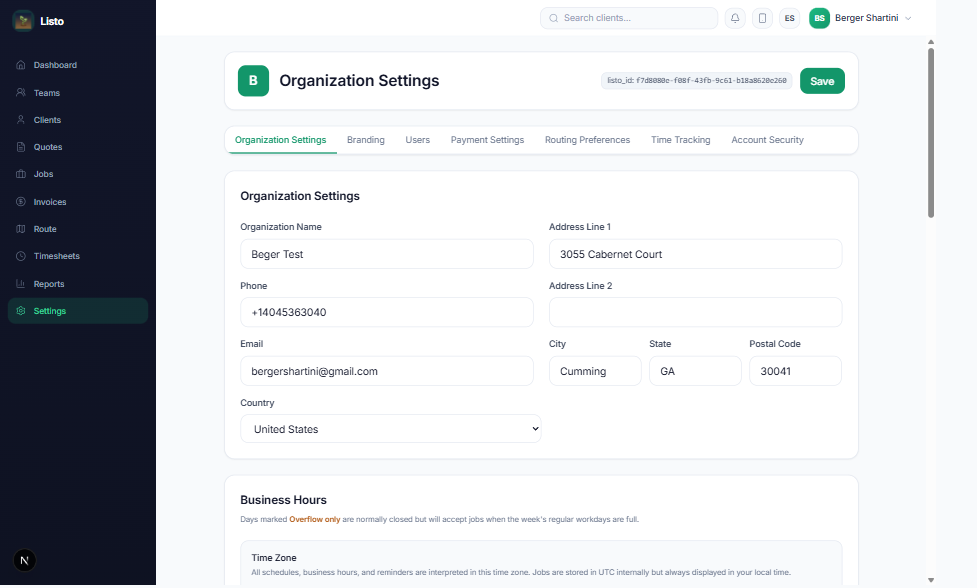Image resolution: width=977 pixels, height=588 pixels.
Task: Switch to Routing Preferences tab
Action: tap(587, 140)
